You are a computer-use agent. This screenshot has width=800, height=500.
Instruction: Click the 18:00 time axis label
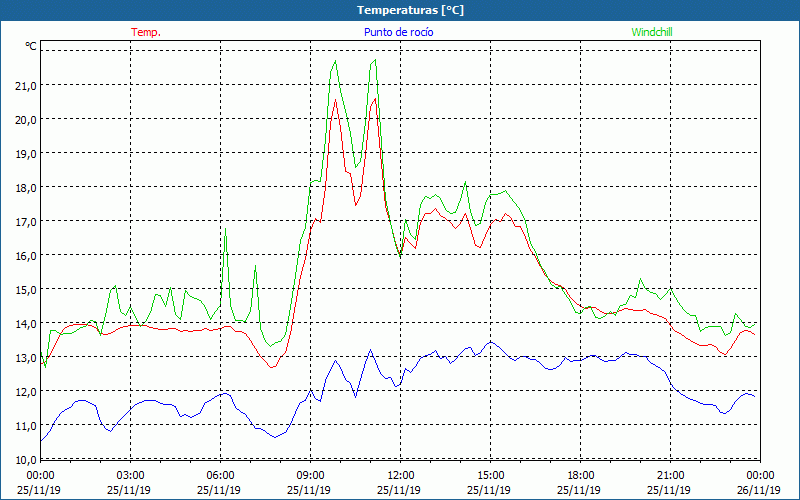click(x=580, y=476)
